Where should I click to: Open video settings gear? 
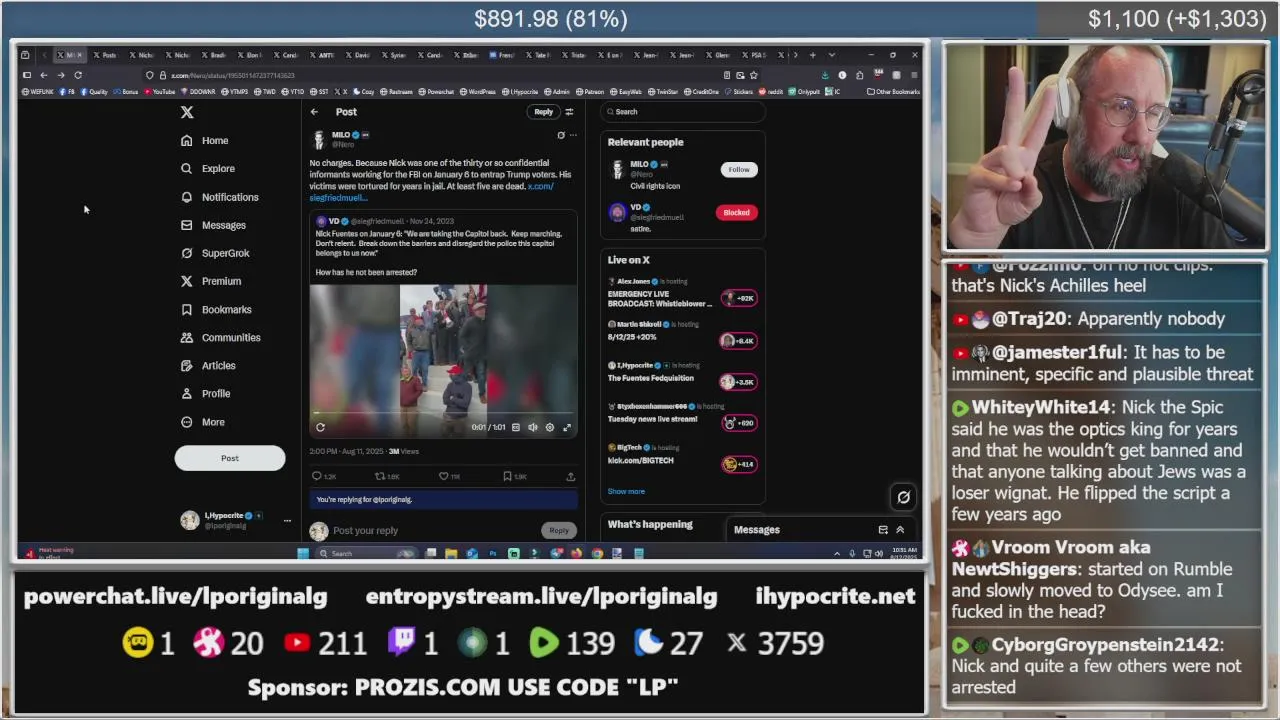pos(549,427)
